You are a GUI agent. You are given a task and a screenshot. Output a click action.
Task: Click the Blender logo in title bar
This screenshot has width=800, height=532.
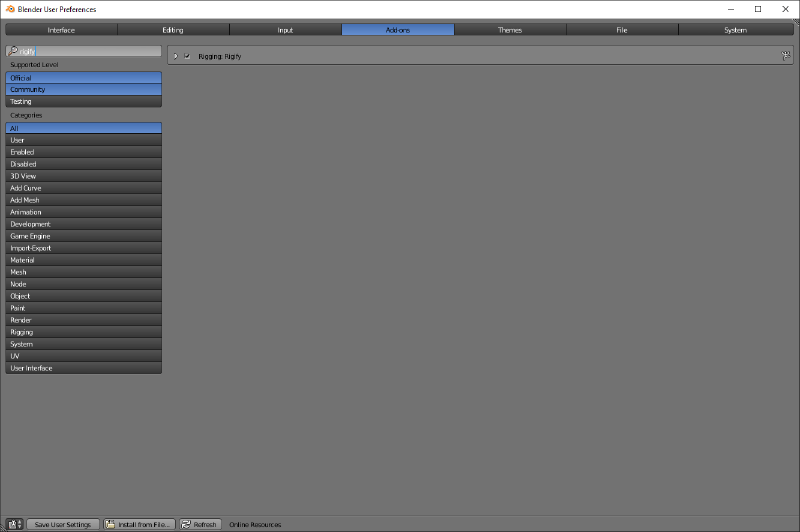[x=9, y=9]
